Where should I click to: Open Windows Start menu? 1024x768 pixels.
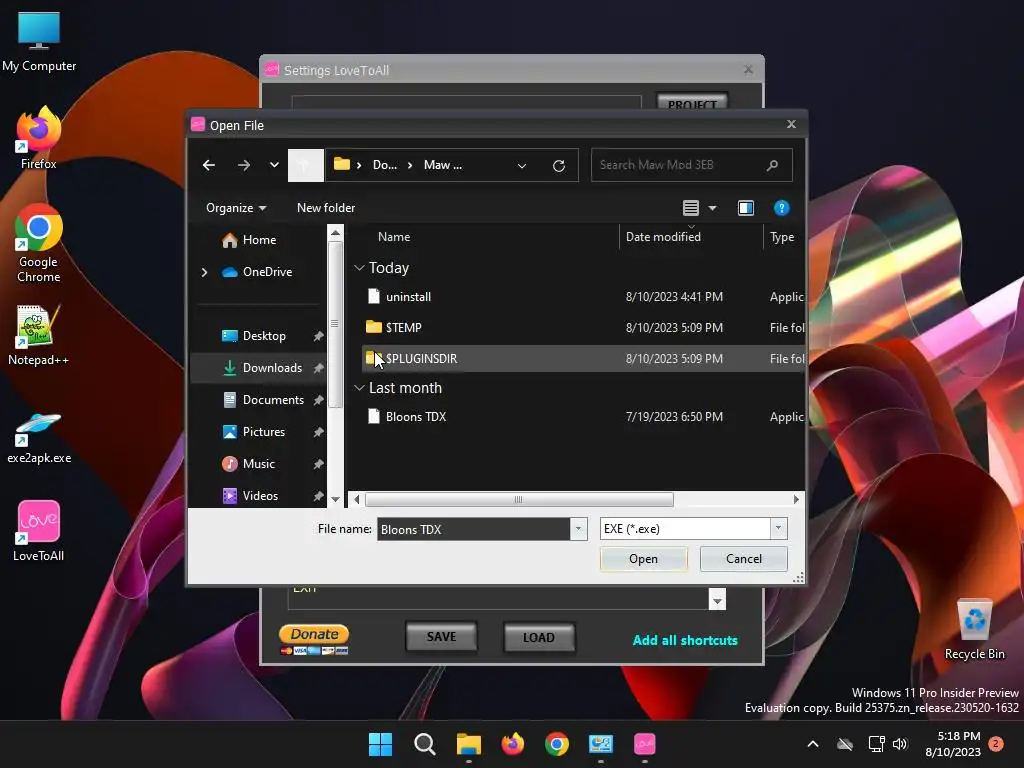tap(380, 744)
